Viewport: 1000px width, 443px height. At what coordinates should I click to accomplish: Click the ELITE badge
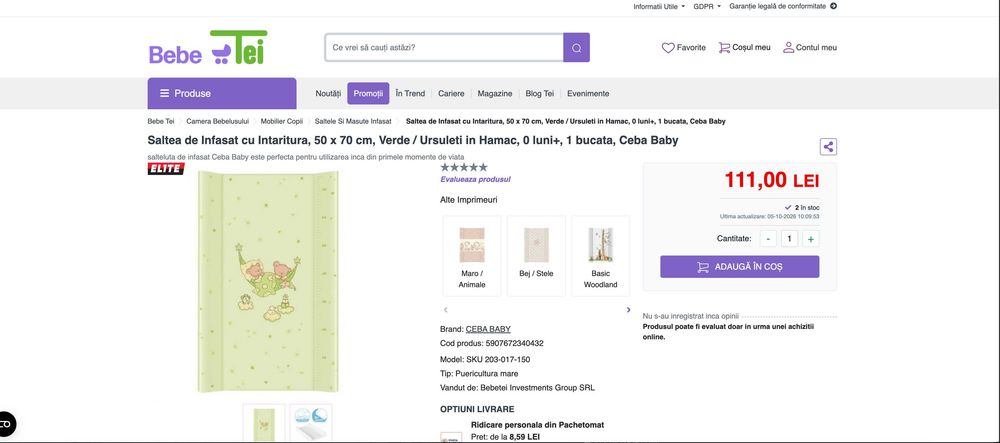point(166,168)
